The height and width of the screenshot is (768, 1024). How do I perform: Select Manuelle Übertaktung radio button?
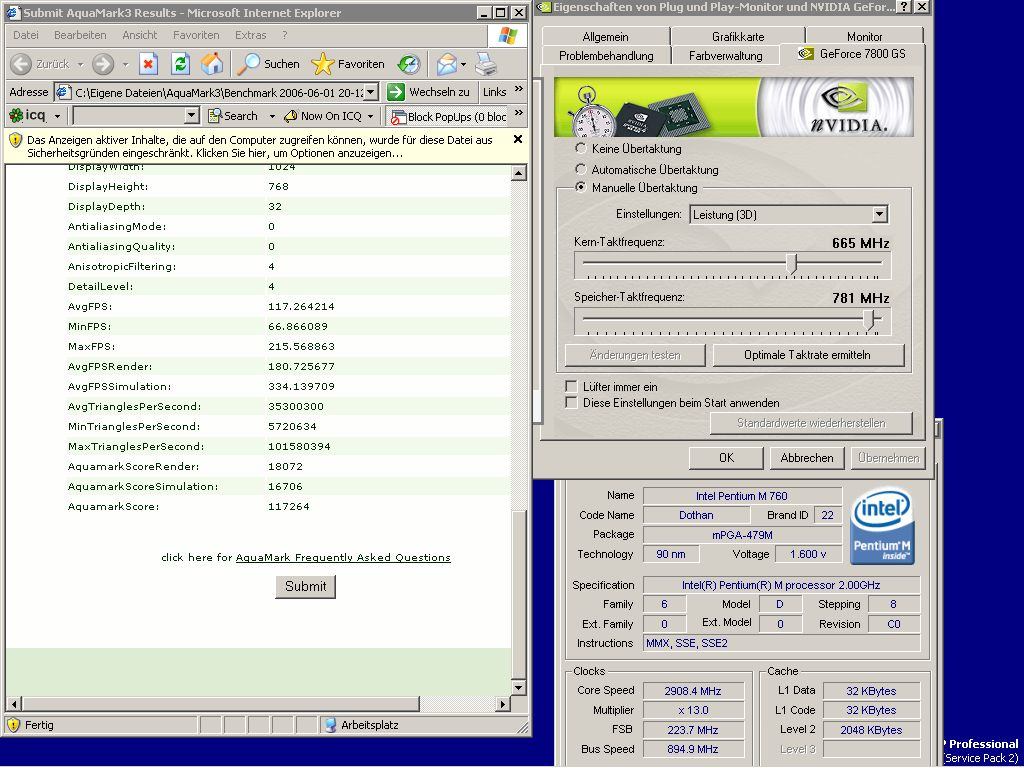click(x=581, y=187)
